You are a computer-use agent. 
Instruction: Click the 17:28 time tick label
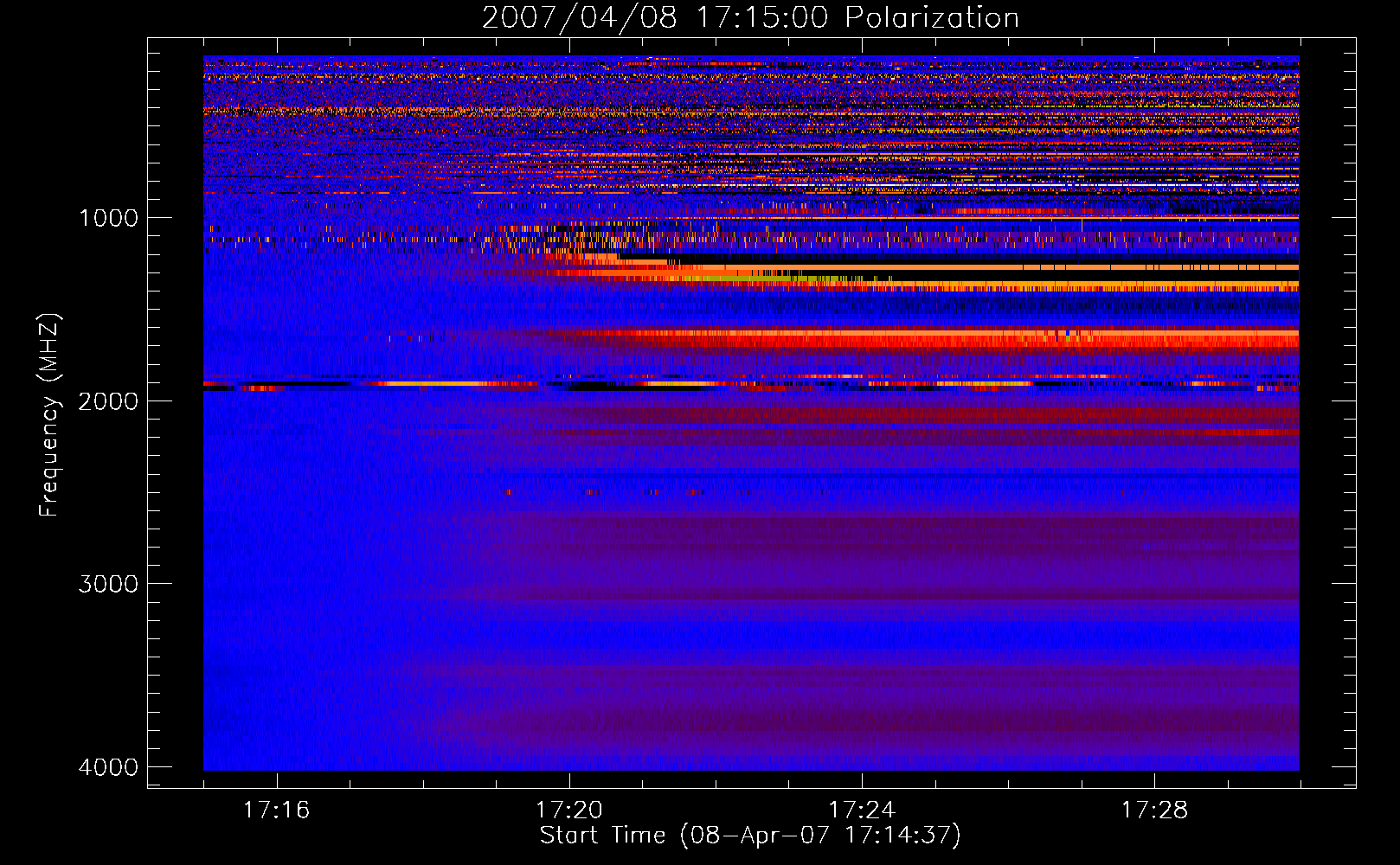click(1154, 811)
